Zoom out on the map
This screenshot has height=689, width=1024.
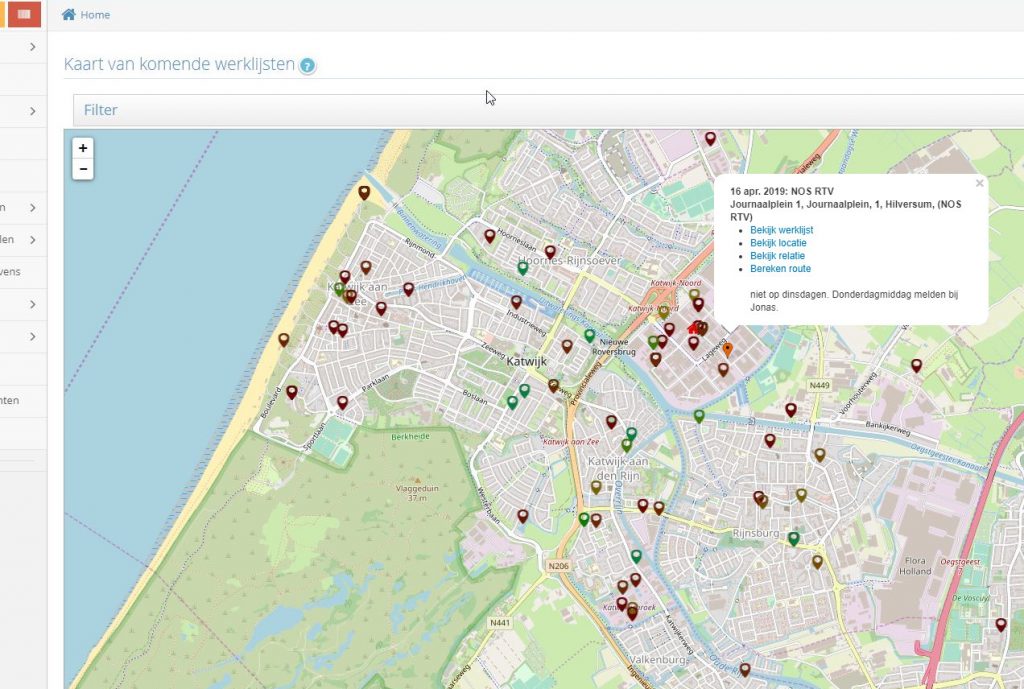(83, 169)
